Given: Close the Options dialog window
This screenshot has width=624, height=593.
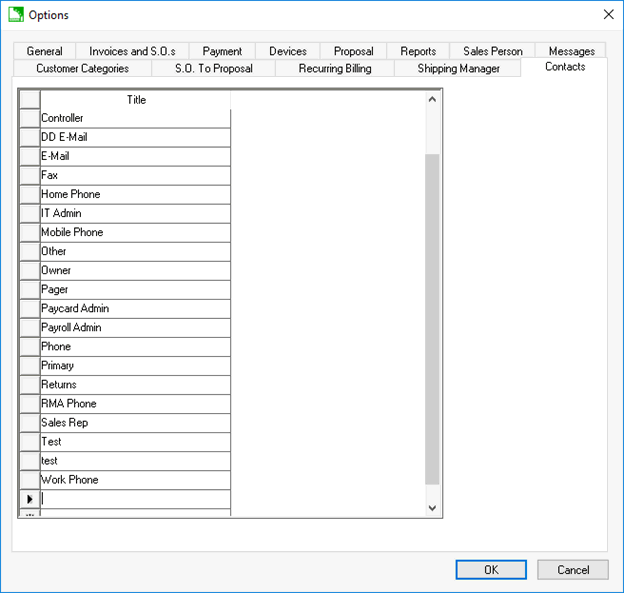Looking at the screenshot, I should [x=608, y=15].
